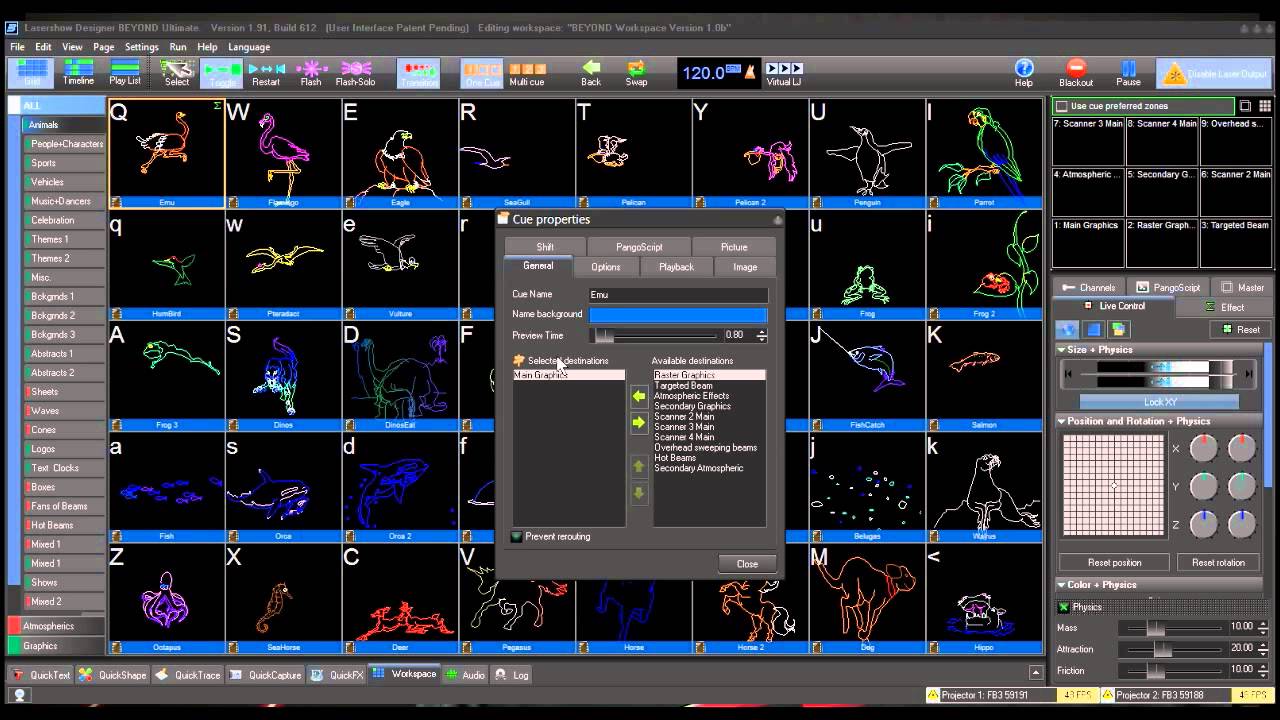Toggle Use cue preferred zones checkbox

[x=1062, y=106]
